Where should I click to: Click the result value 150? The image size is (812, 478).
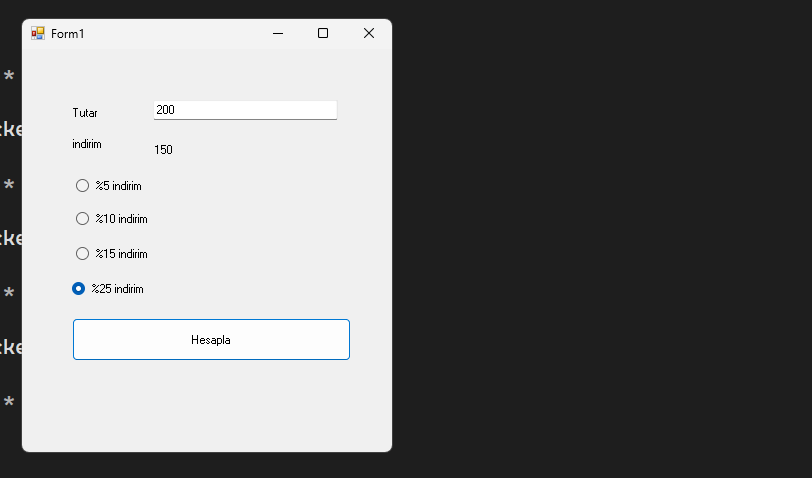163,150
